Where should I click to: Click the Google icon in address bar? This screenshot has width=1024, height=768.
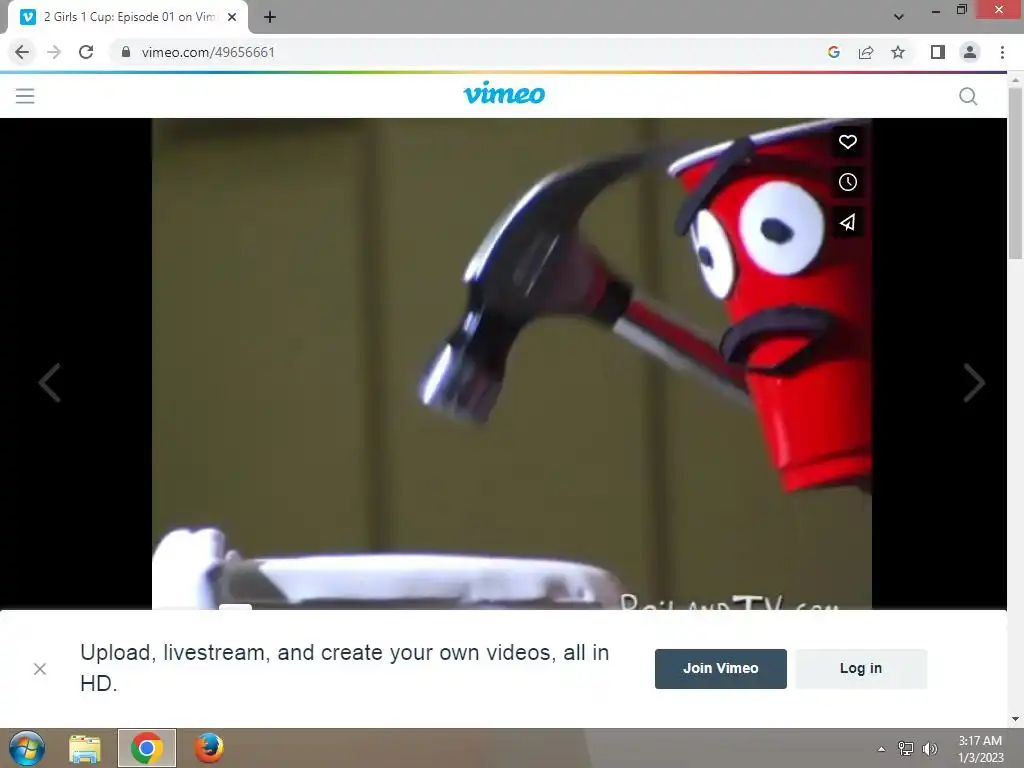pyautogui.click(x=833, y=52)
